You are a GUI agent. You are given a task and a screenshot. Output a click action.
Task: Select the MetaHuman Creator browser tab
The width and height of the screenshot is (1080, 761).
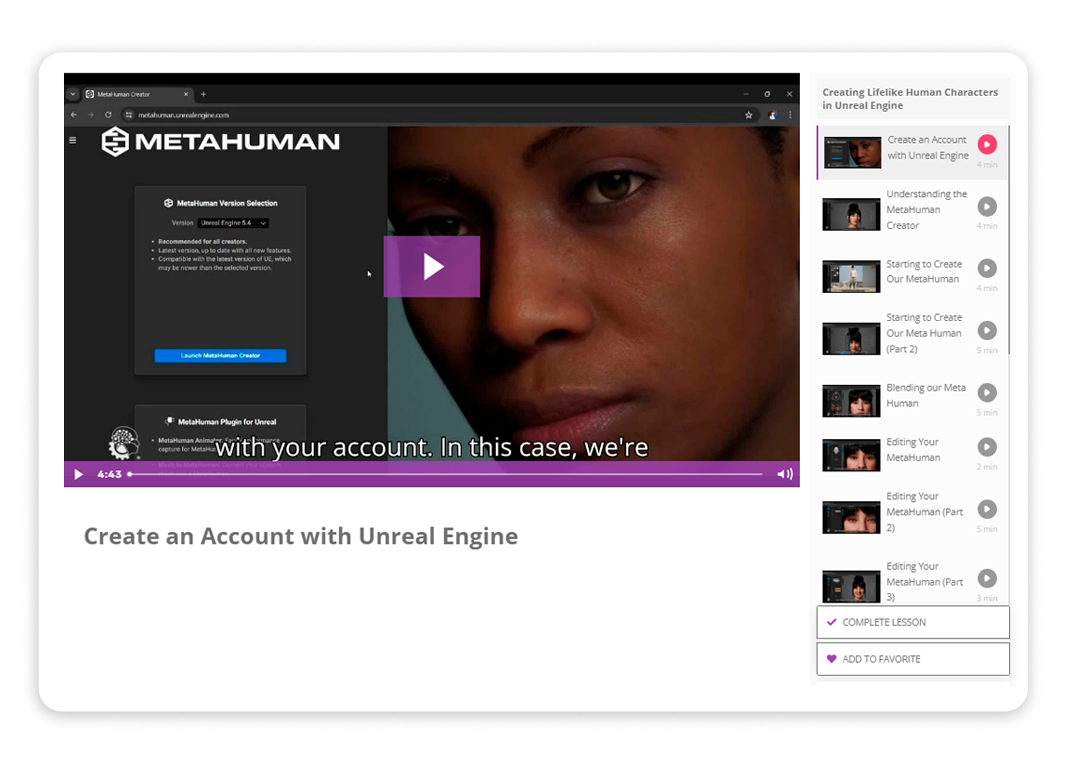(x=137, y=94)
